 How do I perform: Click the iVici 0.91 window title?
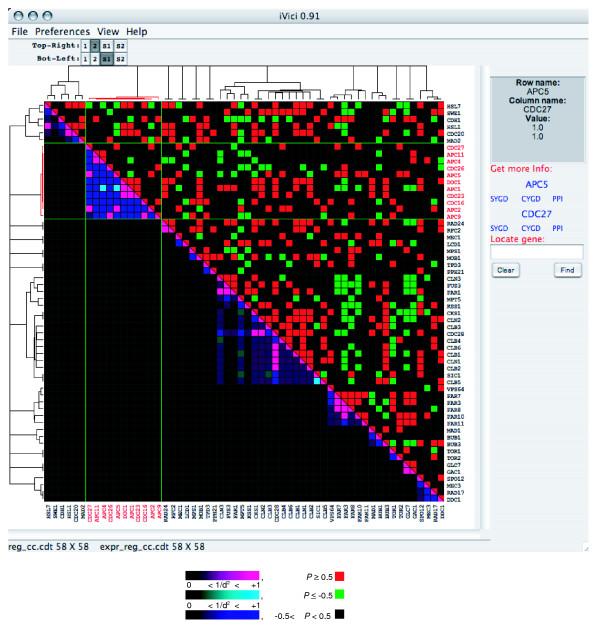(x=299, y=16)
